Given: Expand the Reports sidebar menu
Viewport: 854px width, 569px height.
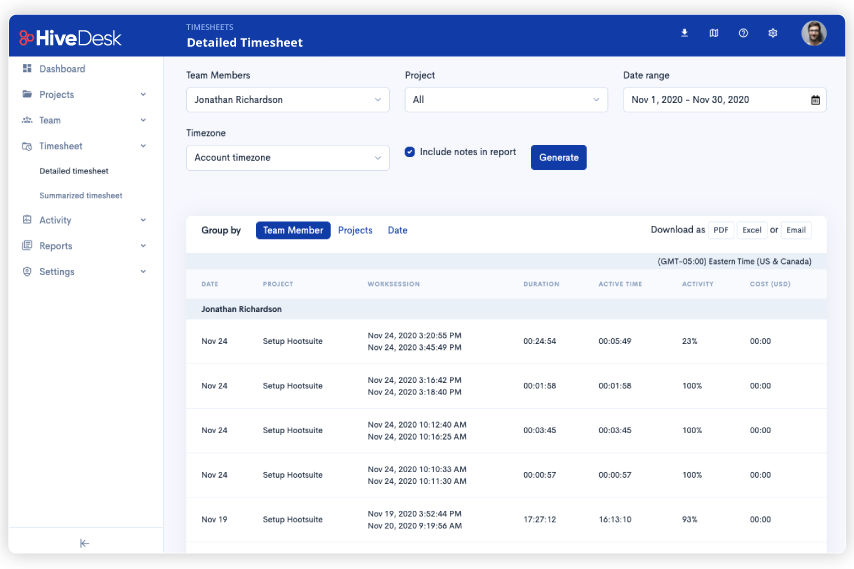Looking at the screenshot, I should 84,246.
